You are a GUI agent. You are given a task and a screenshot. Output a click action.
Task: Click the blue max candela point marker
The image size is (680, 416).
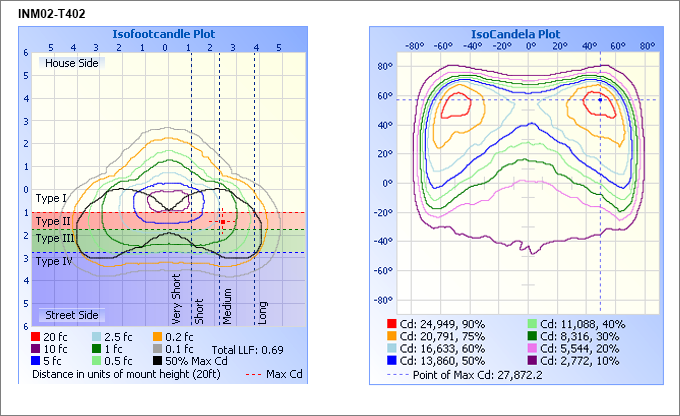tap(599, 99)
